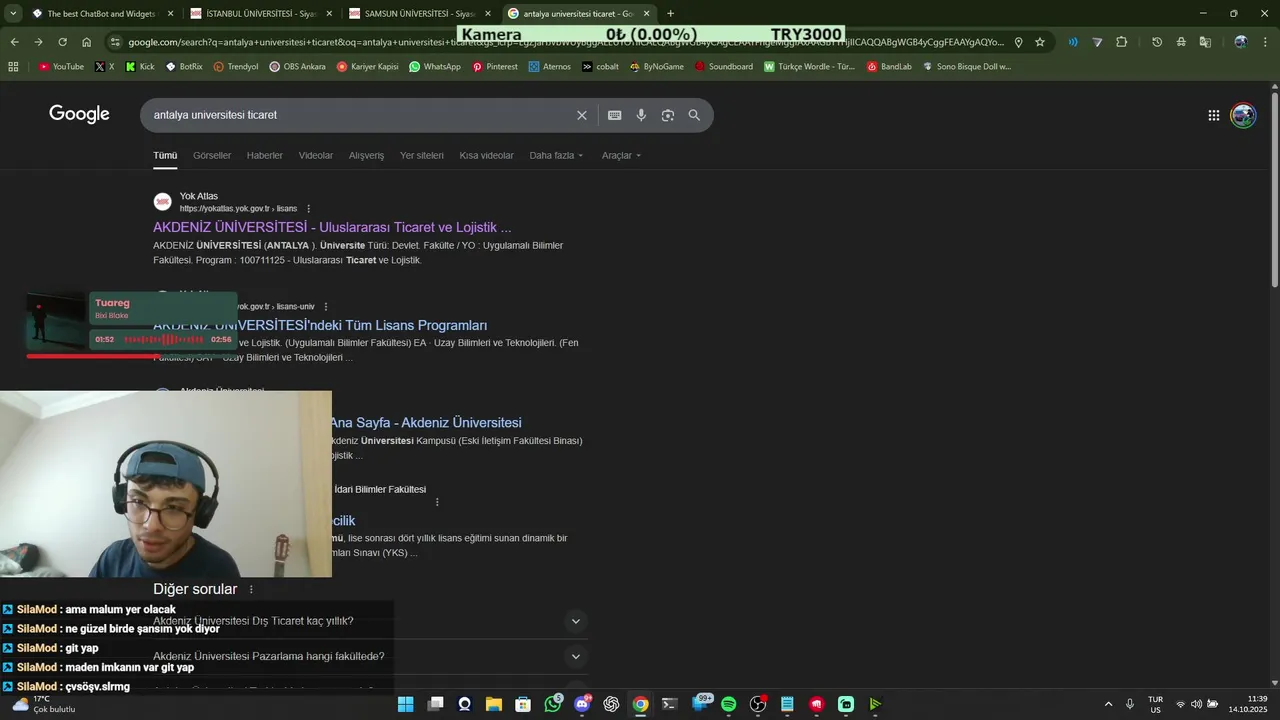Bookmark this page with the star
1280x720 pixels.
[x=1040, y=42]
